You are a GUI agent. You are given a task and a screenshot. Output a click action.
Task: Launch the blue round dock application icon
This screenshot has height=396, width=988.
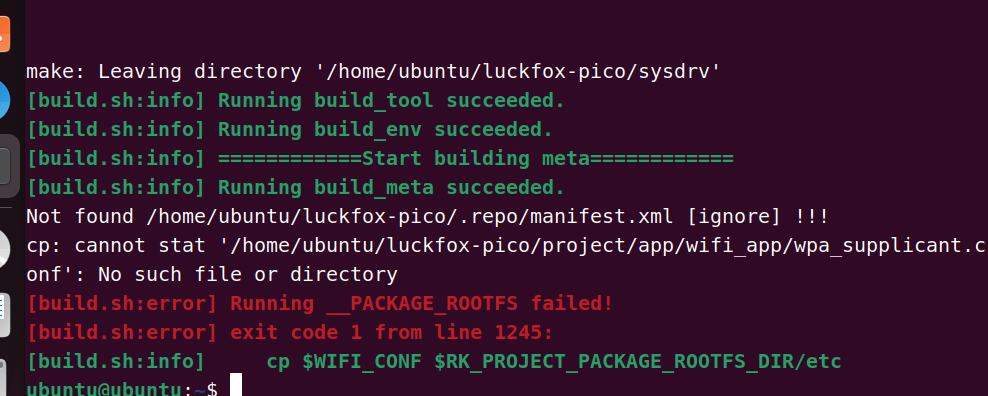pyautogui.click(x=5, y=99)
